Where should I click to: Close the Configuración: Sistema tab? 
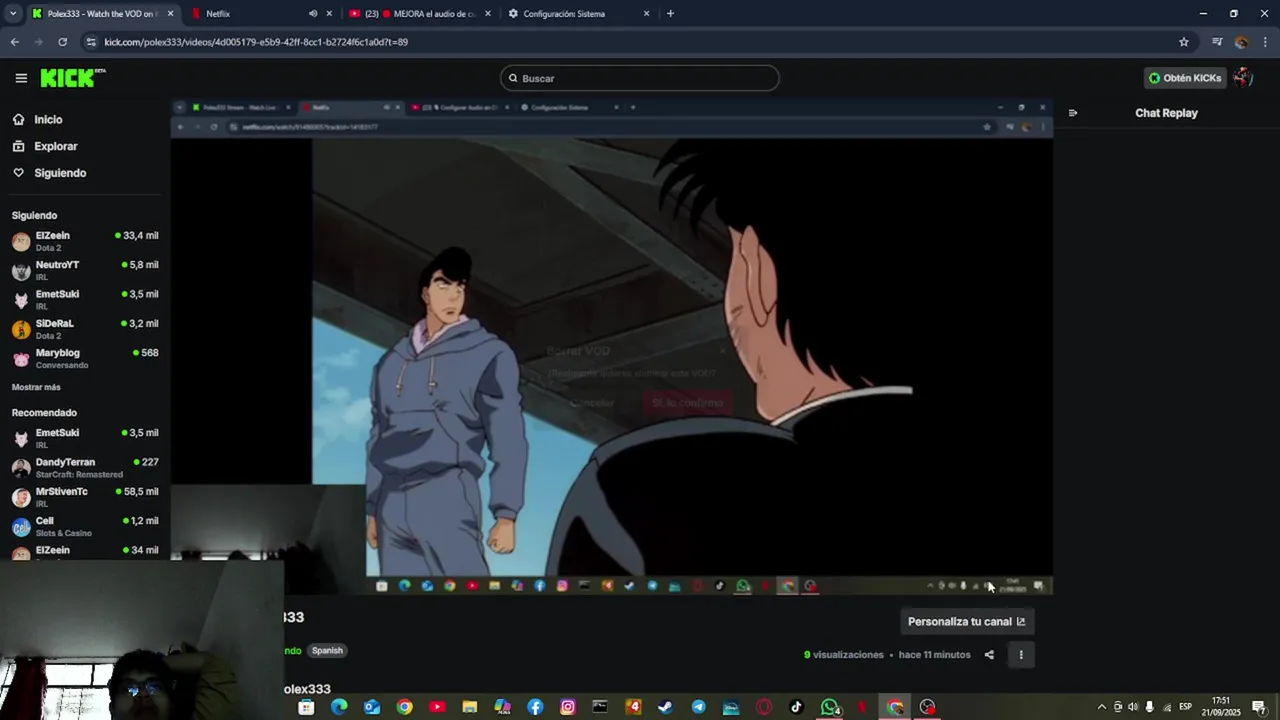click(646, 14)
